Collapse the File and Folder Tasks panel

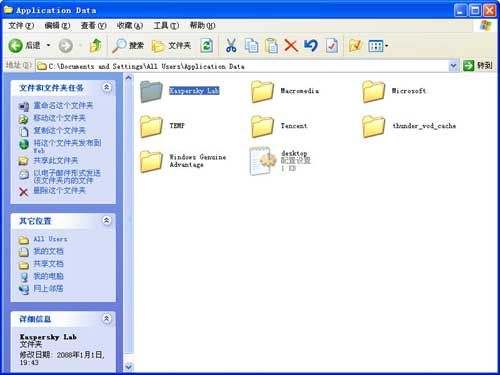(106, 88)
